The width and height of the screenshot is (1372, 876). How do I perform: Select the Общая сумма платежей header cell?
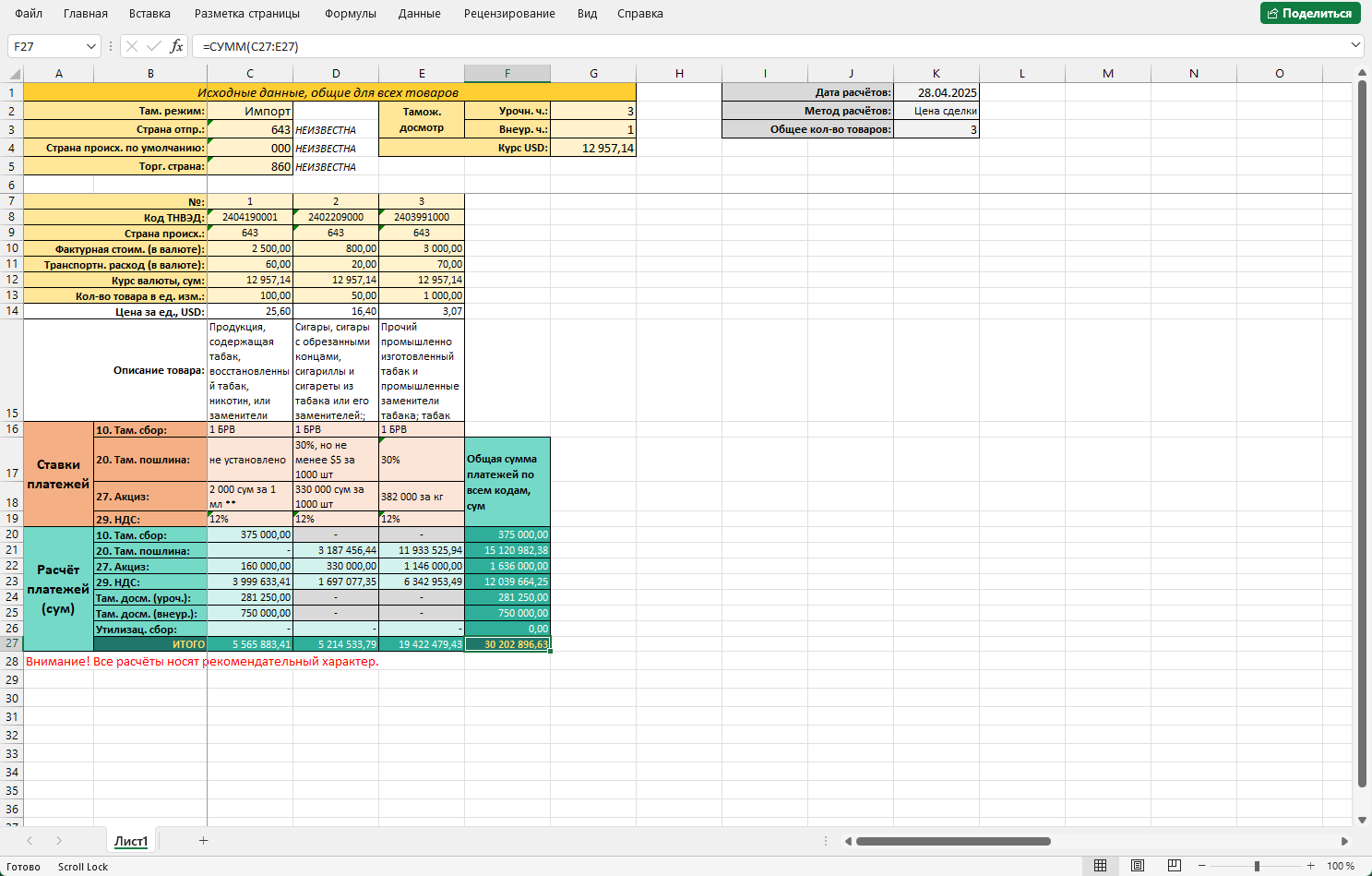(507, 482)
